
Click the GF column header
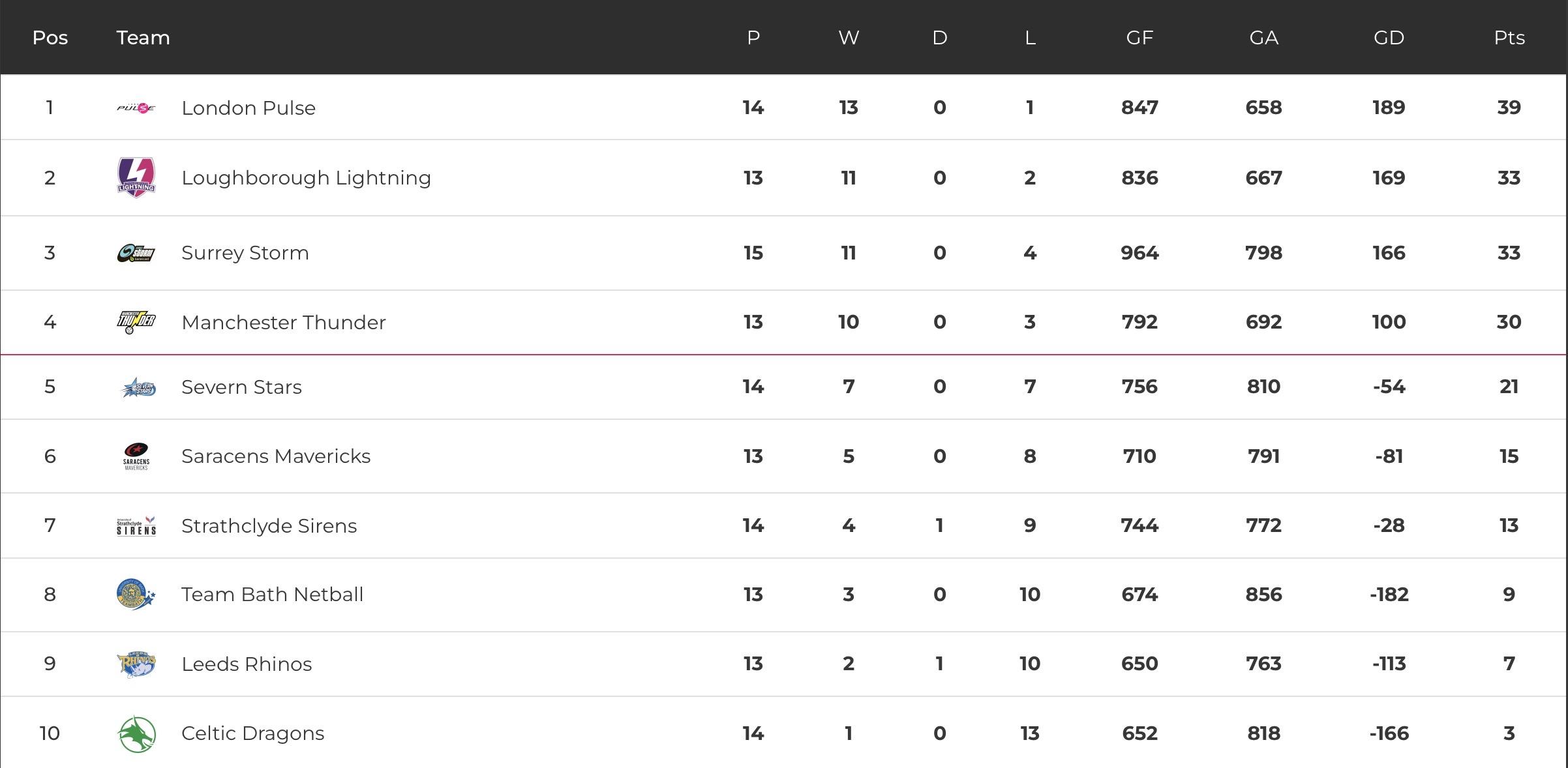[x=1139, y=38]
